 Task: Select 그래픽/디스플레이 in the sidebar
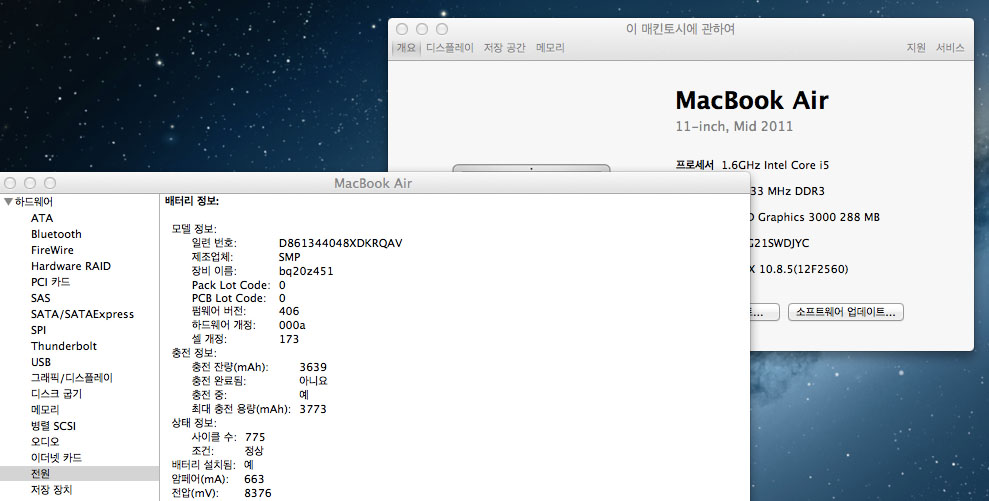[71, 378]
